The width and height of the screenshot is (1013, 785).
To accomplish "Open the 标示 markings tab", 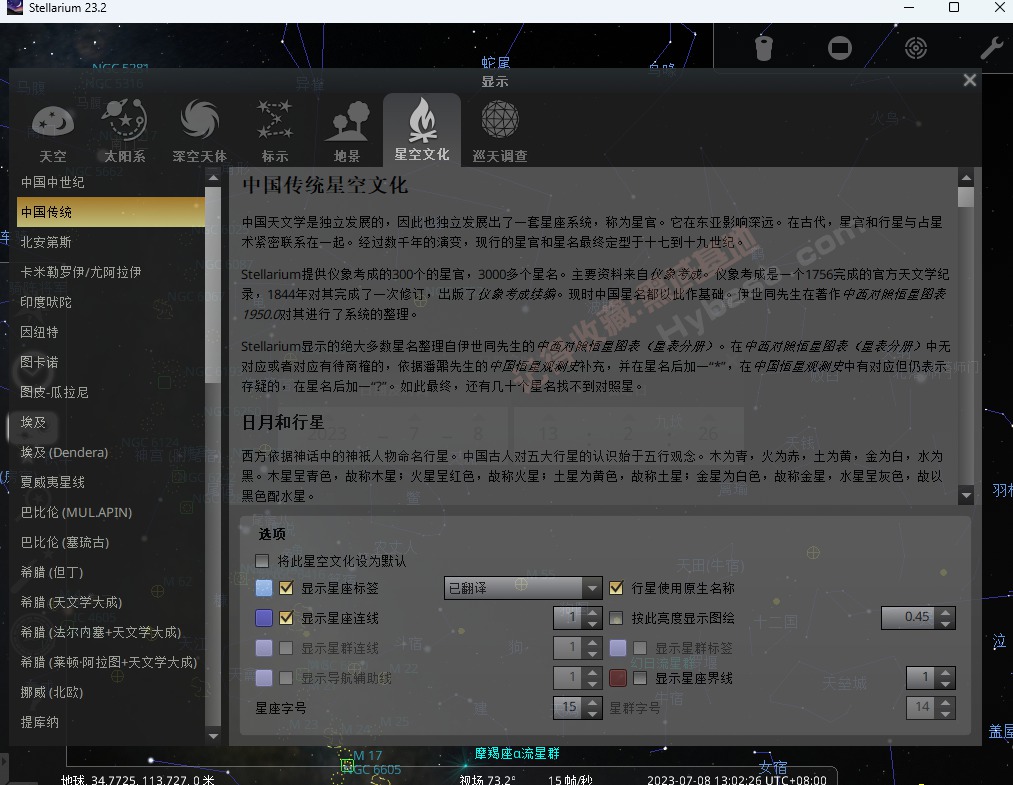I will click(275, 131).
